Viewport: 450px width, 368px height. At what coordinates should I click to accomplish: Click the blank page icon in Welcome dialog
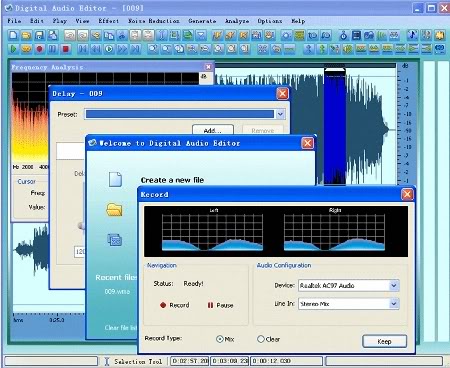coord(115,179)
